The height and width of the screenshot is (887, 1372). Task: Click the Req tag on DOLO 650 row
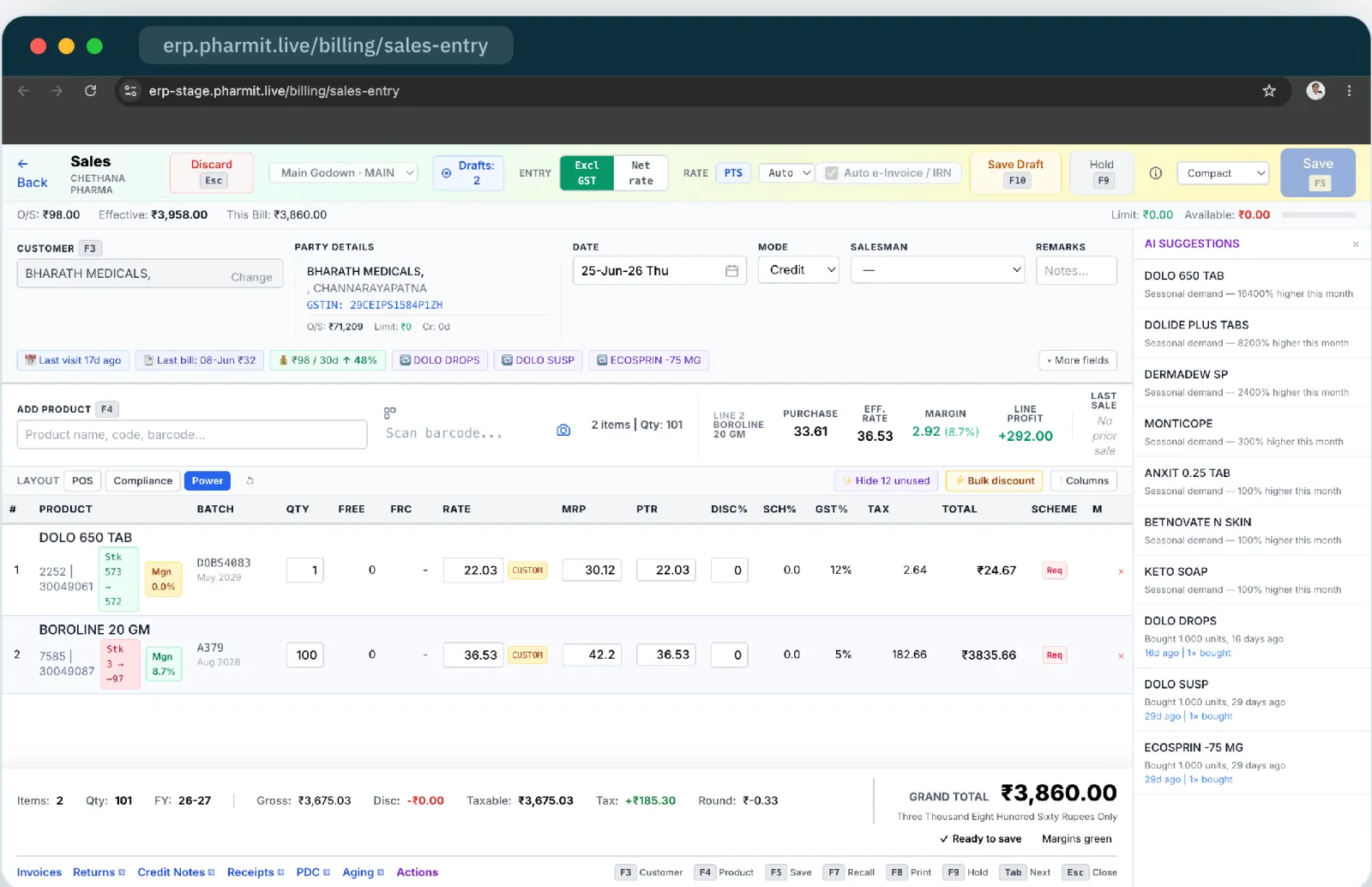(1055, 570)
